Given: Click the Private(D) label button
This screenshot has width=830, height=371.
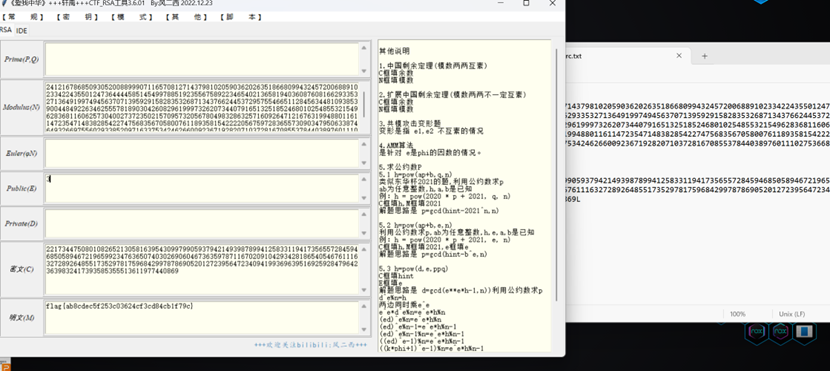Looking at the screenshot, I should 22,223.
